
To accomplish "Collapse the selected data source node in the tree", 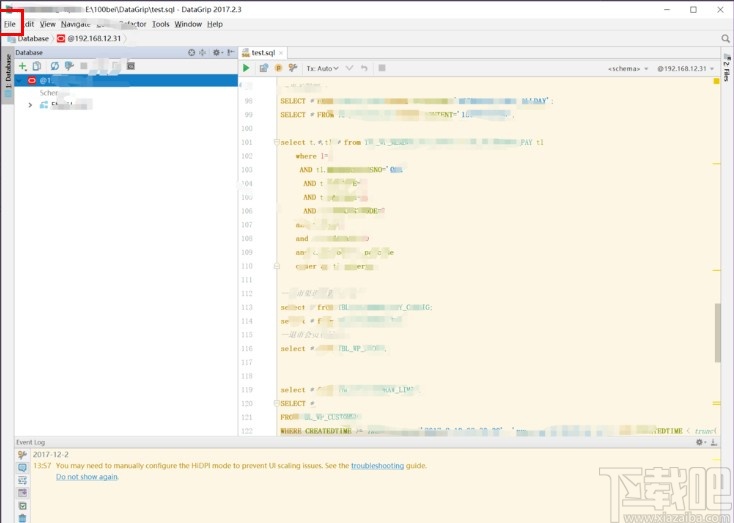I will pos(19,81).
